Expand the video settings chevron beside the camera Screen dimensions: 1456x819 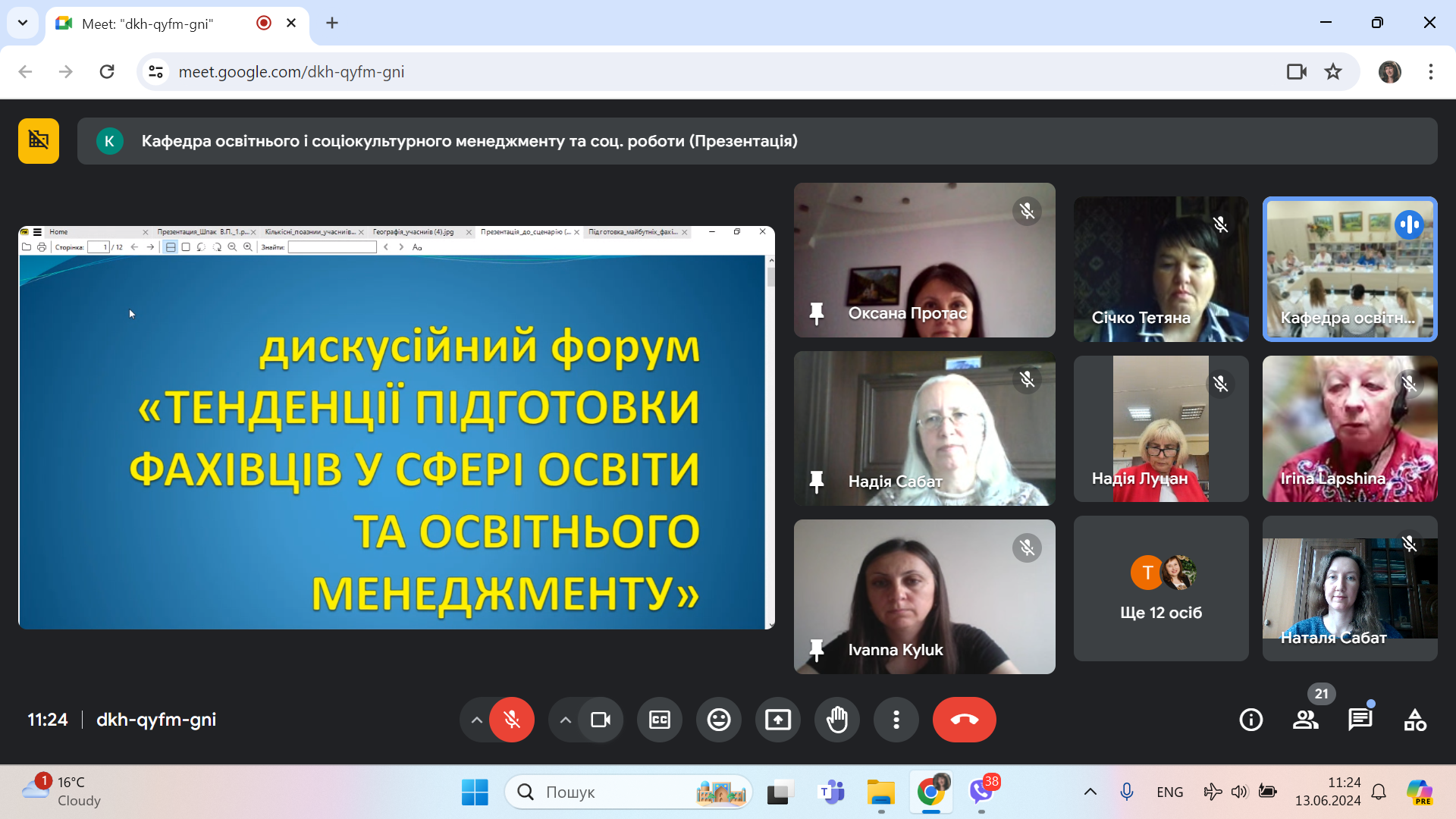pyautogui.click(x=565, y=720)
